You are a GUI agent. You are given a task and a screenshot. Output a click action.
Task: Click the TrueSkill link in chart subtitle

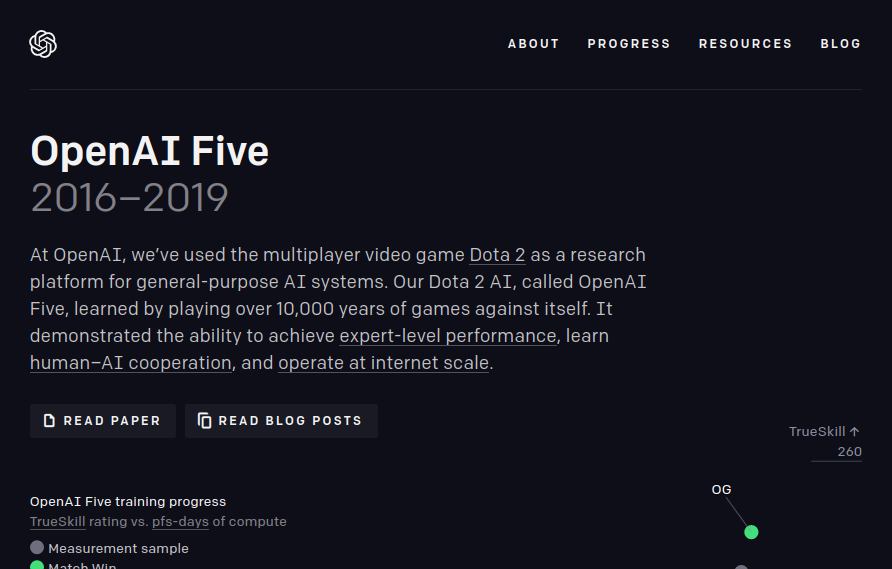coord(57,522)
